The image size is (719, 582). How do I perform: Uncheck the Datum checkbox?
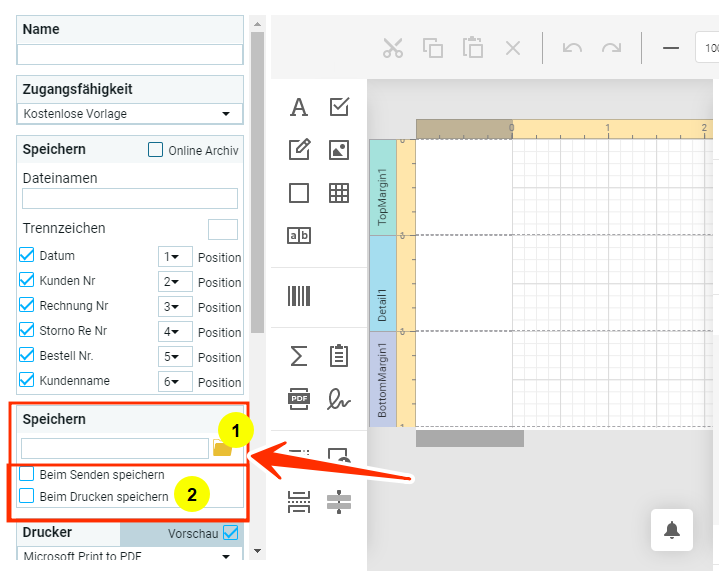coord(27,256)
